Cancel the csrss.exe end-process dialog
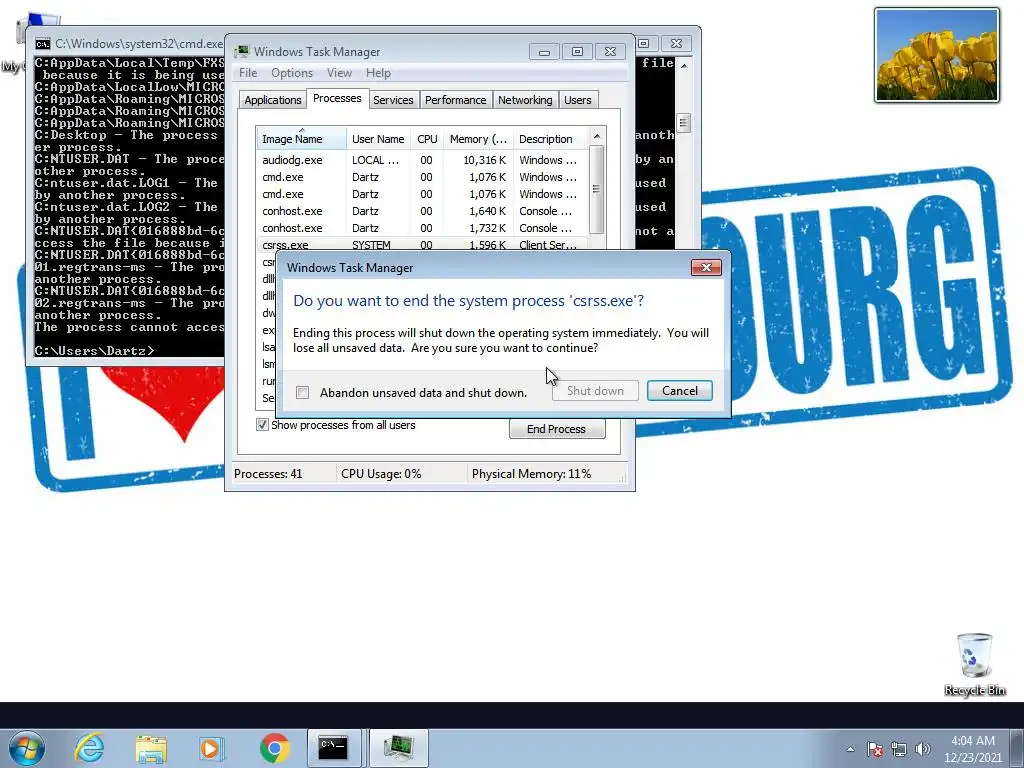1024x768 pixels. 679,391
